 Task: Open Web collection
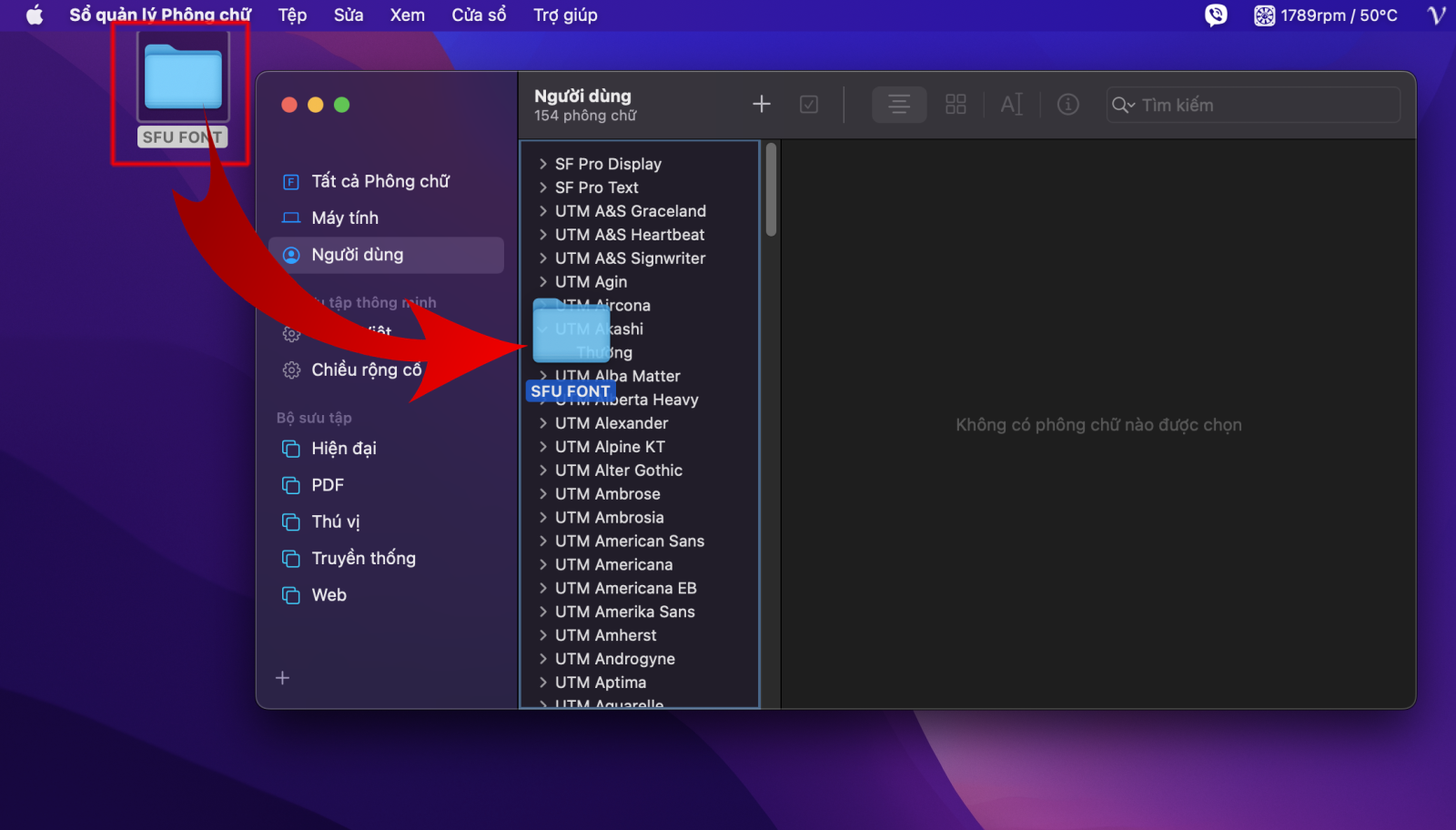click(386, 595)
